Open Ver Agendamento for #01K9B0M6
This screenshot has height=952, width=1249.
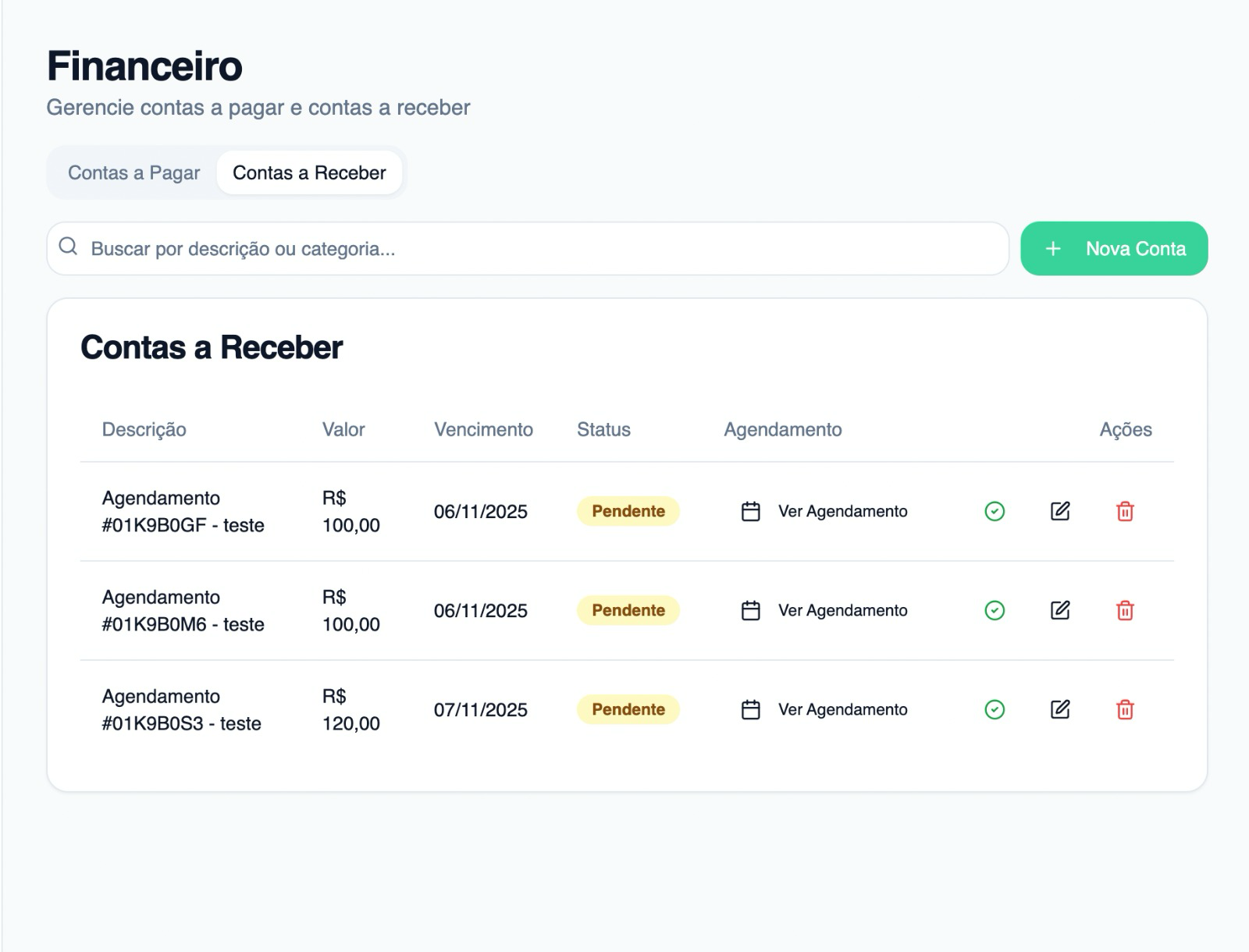point(824,610)
